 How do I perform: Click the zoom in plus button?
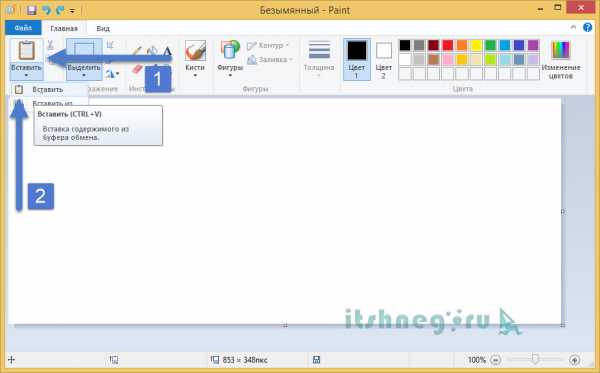click(574, 360)
